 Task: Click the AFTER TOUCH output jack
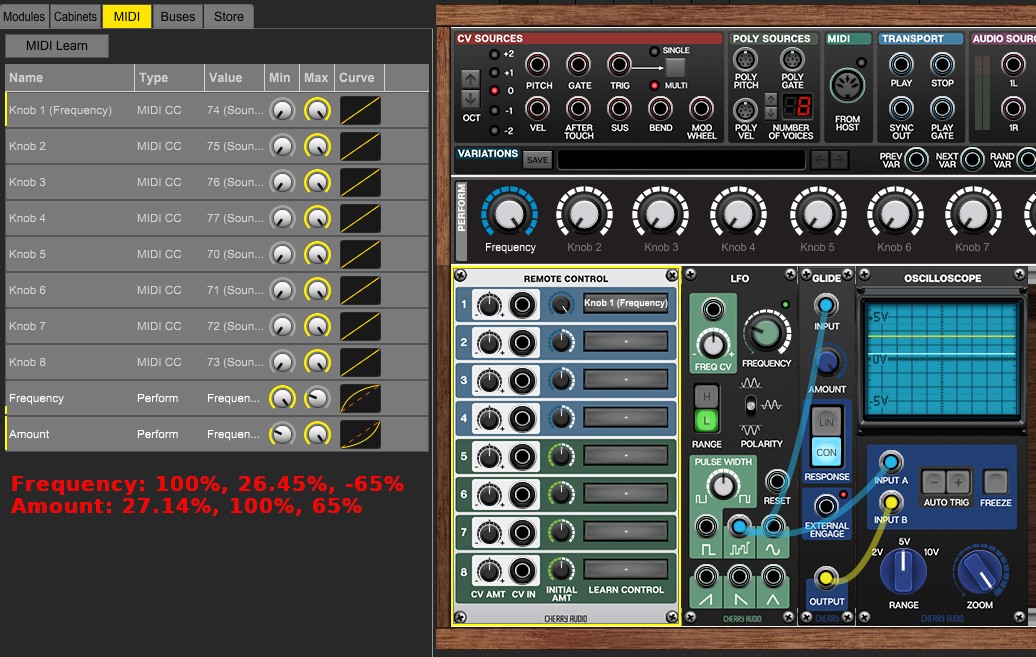579,108
